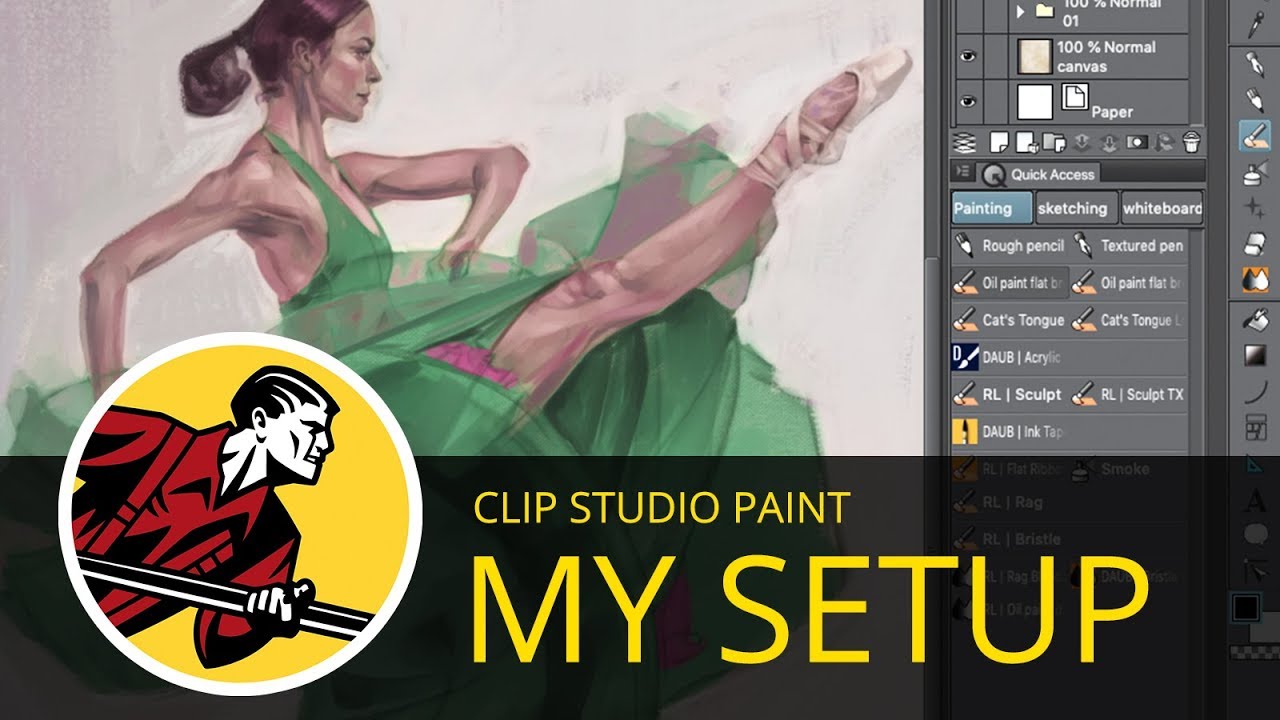1280x720 pixels.
Task: Click the Paper layer page icon
Action: [x=1074, y=97]
